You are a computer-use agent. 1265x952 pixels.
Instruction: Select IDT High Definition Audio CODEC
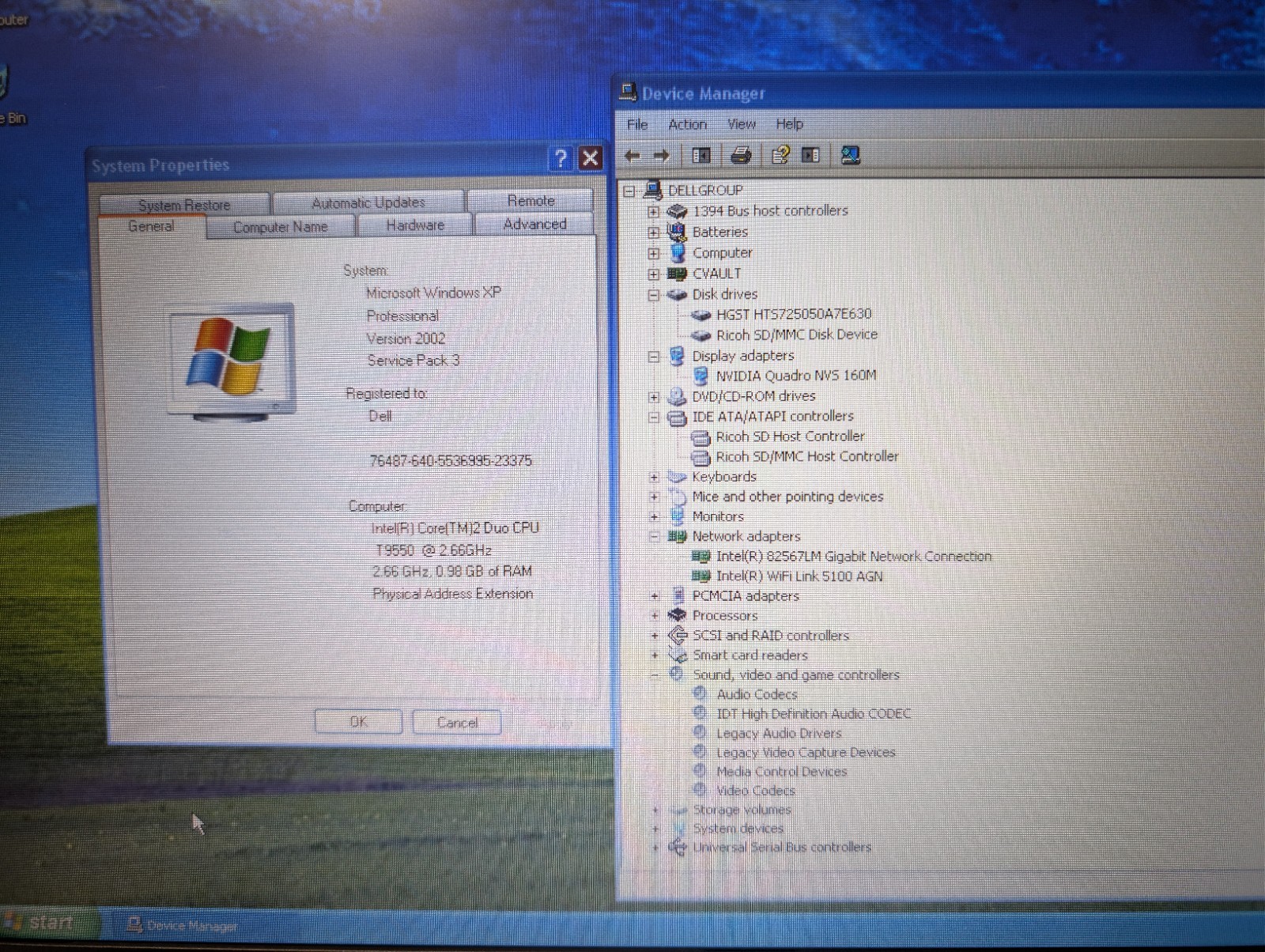[814, 713]
